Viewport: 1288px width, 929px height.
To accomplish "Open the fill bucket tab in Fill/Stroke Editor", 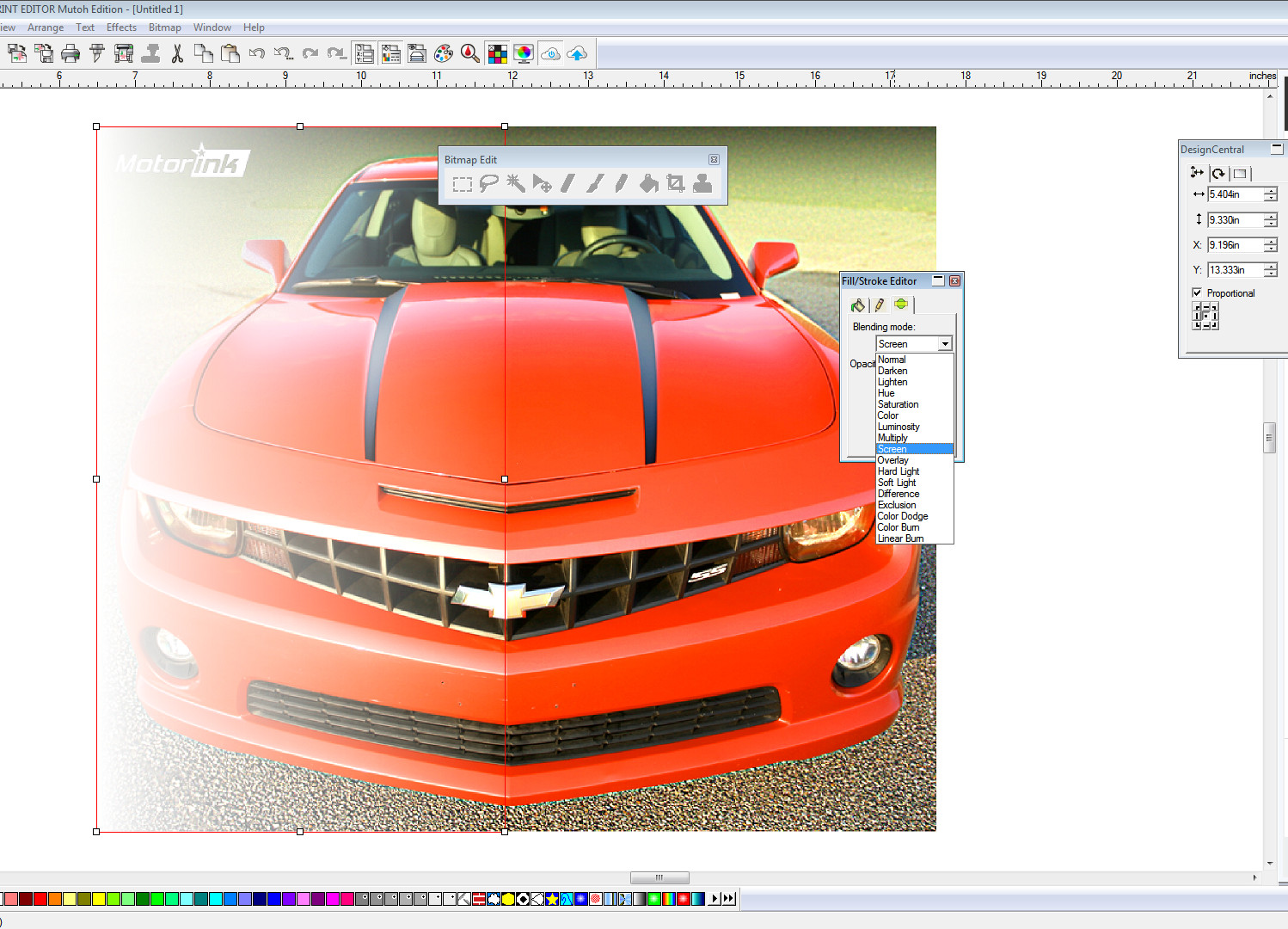I will click(858, 305).
